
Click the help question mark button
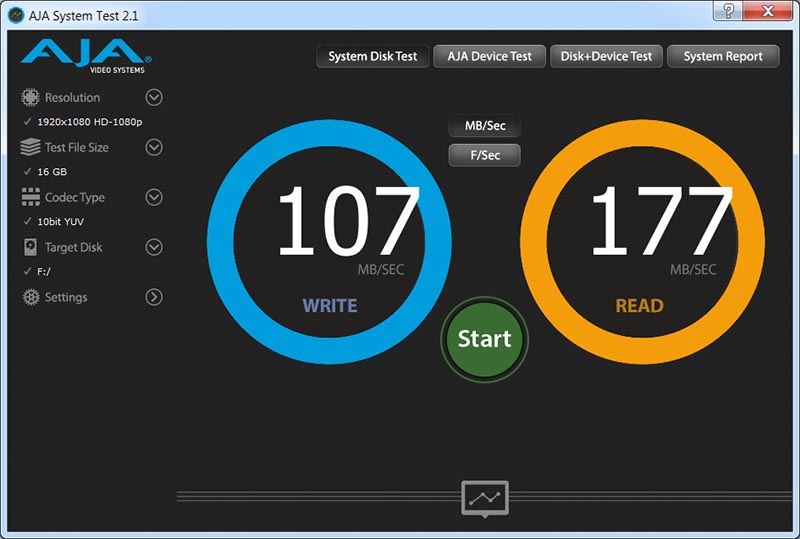(729, 11)
